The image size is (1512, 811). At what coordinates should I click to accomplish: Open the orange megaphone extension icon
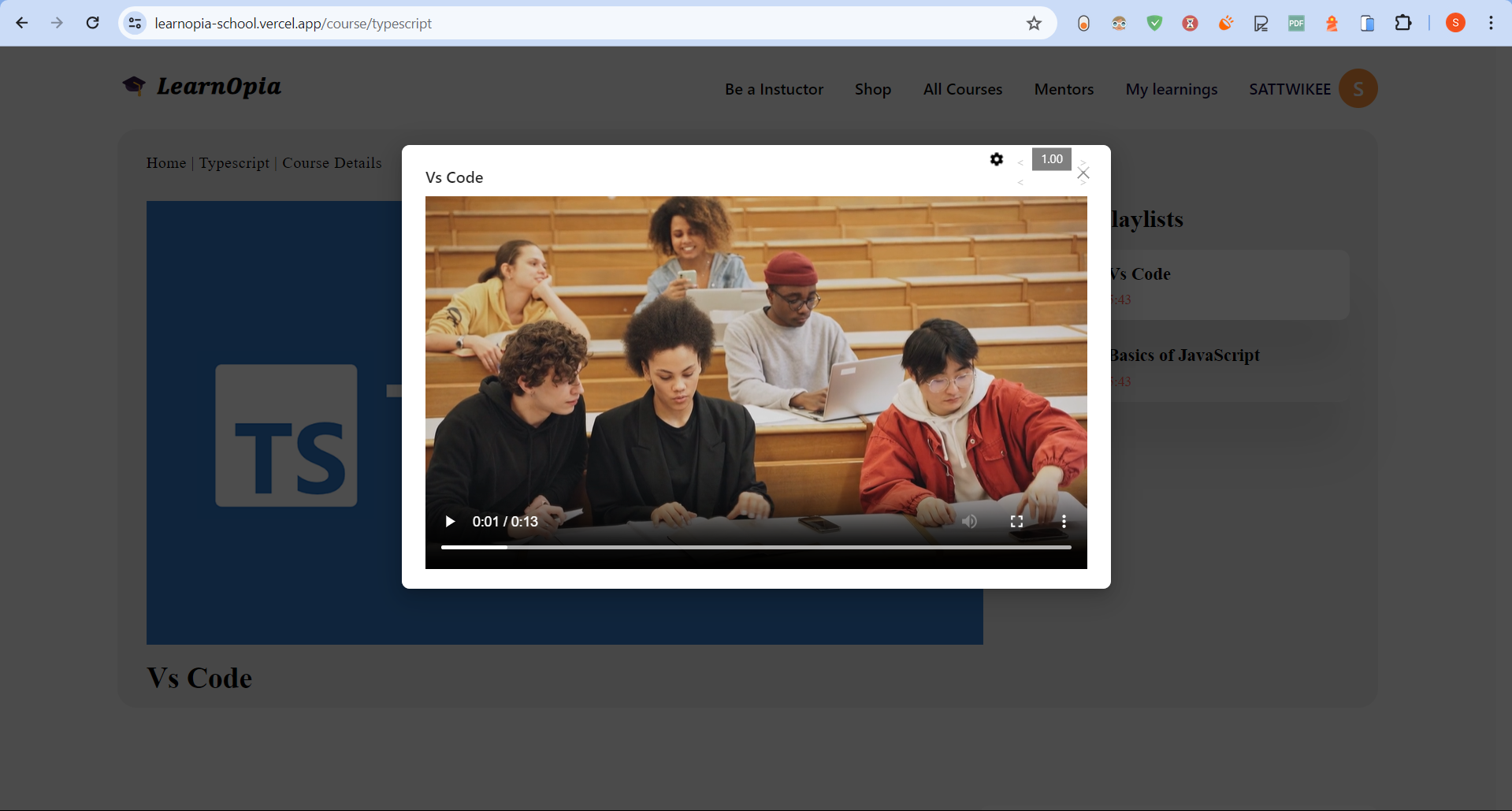1226,24
